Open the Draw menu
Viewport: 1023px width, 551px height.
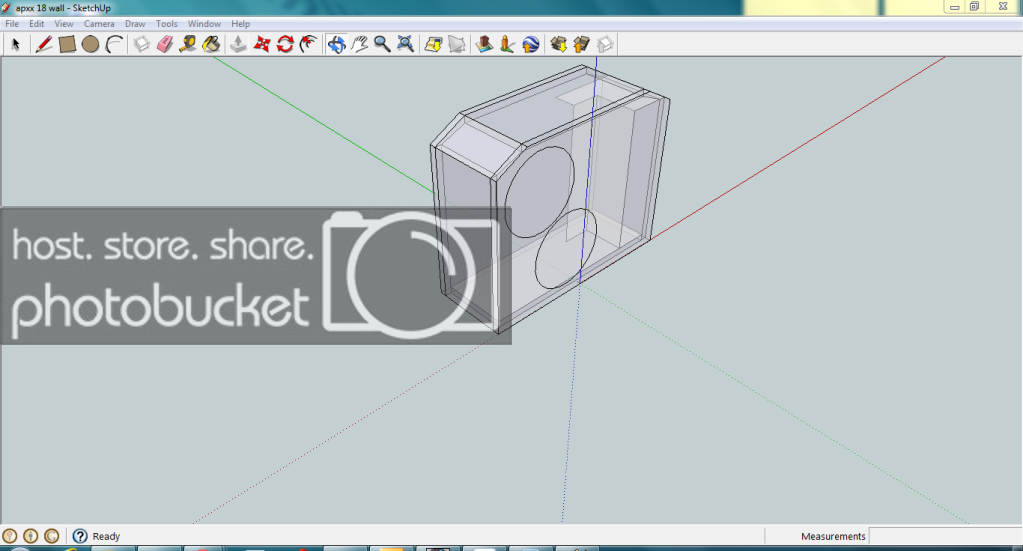135,23
